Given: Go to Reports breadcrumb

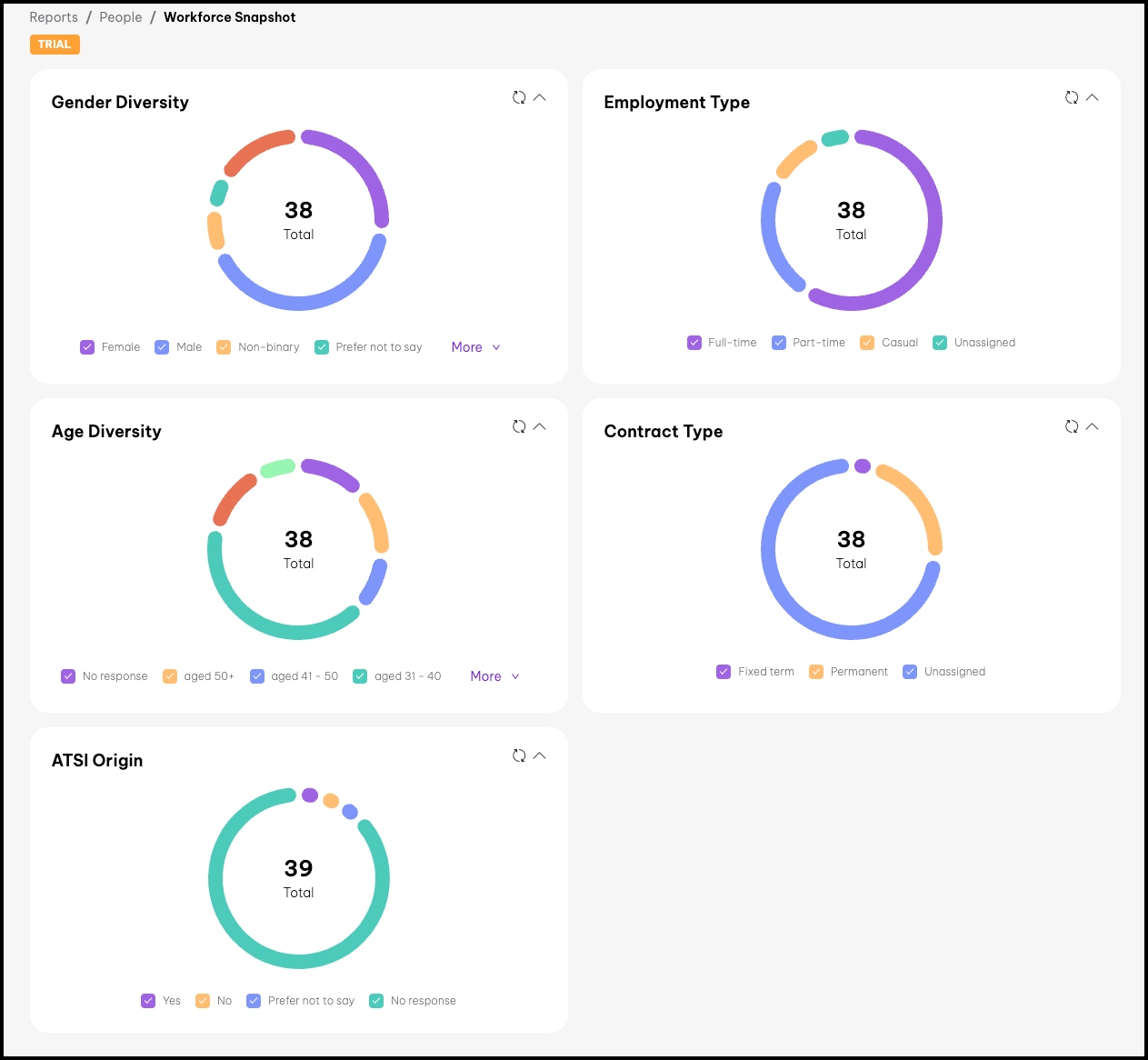Looking at the screenshot, I should (54, 17).
